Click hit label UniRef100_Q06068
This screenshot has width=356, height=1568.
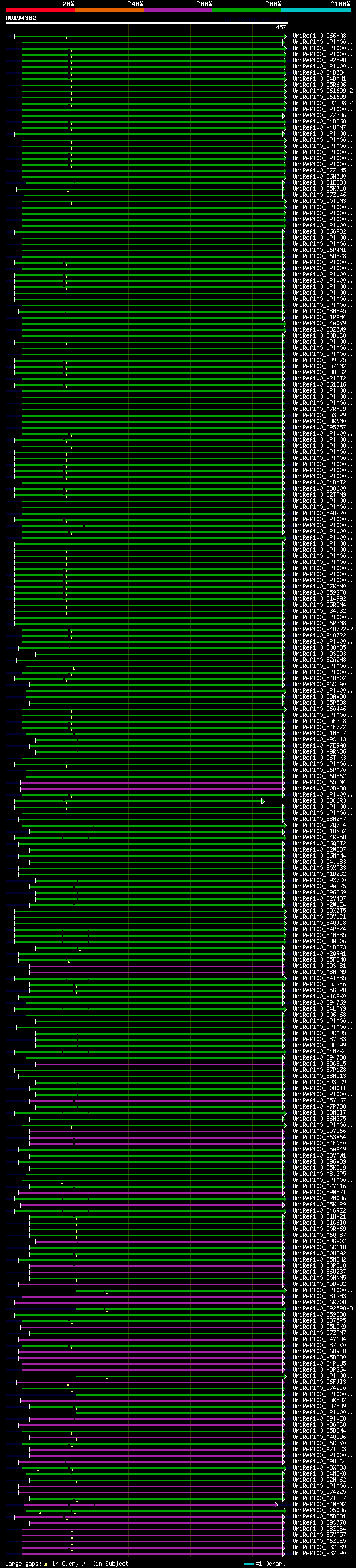(319, 1015)
